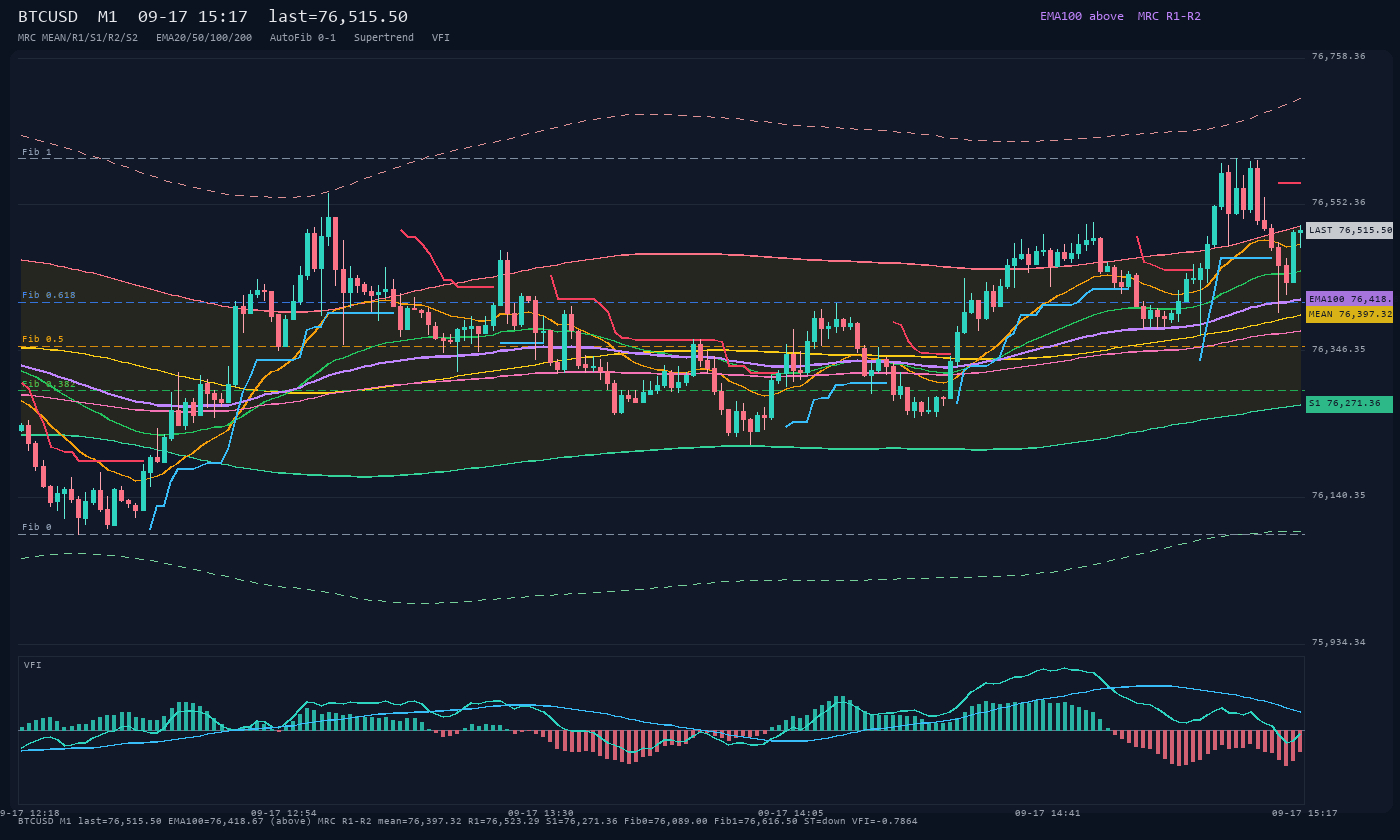Screen dimensions: 1400x840
Task: Click the EMA100 76,418 price tag
Action: pyautogui.click(x=1349, y=299)
